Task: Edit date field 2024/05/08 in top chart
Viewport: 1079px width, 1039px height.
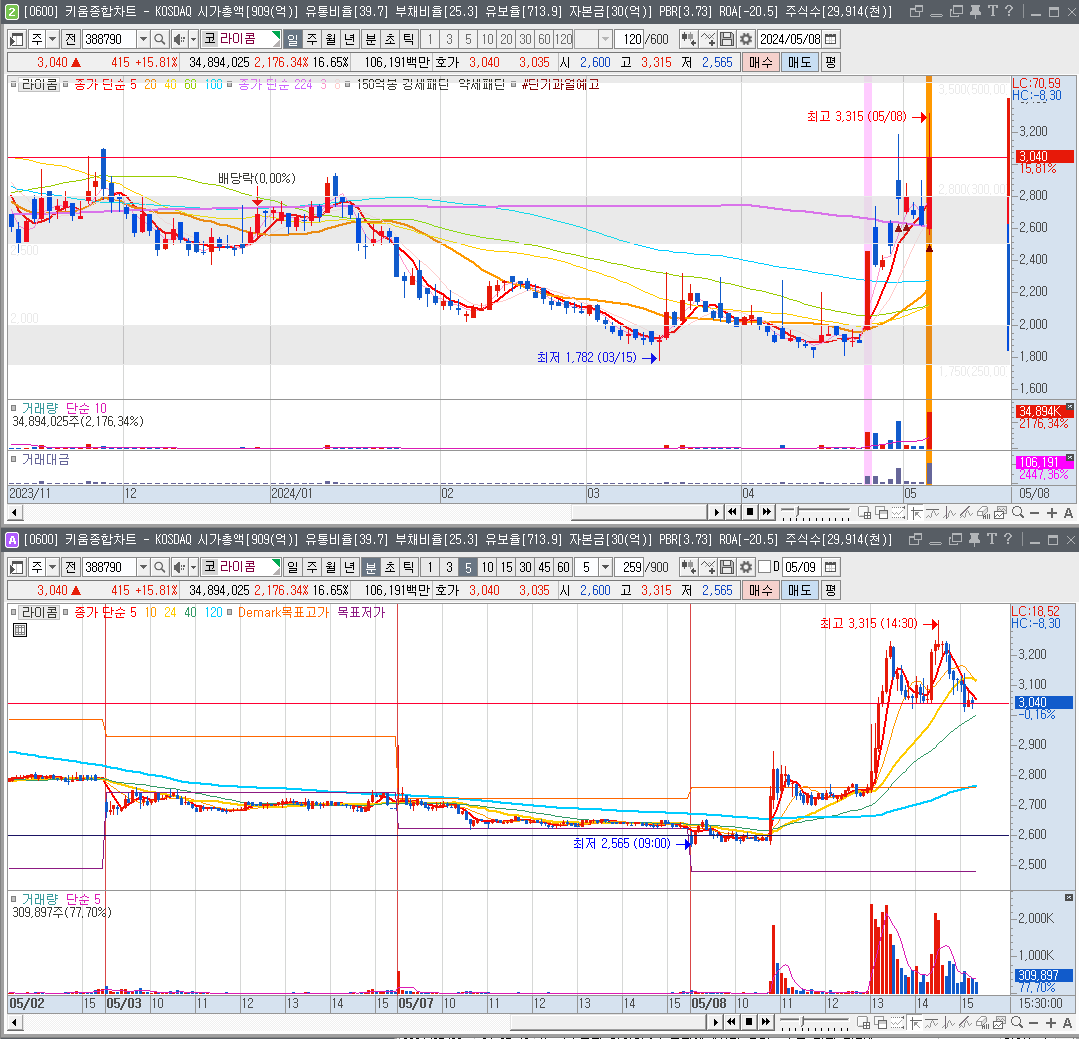Action: [x=789, y=39]
